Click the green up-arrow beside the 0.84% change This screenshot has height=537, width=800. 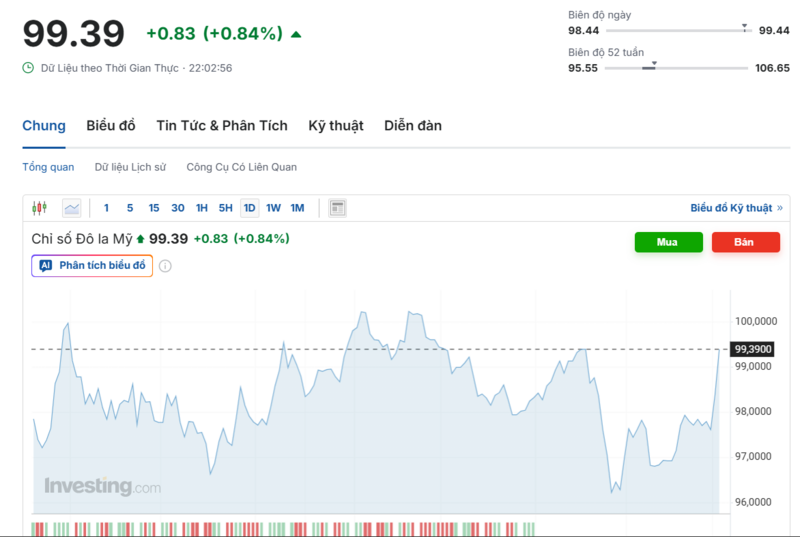click(x=296, y=34)
